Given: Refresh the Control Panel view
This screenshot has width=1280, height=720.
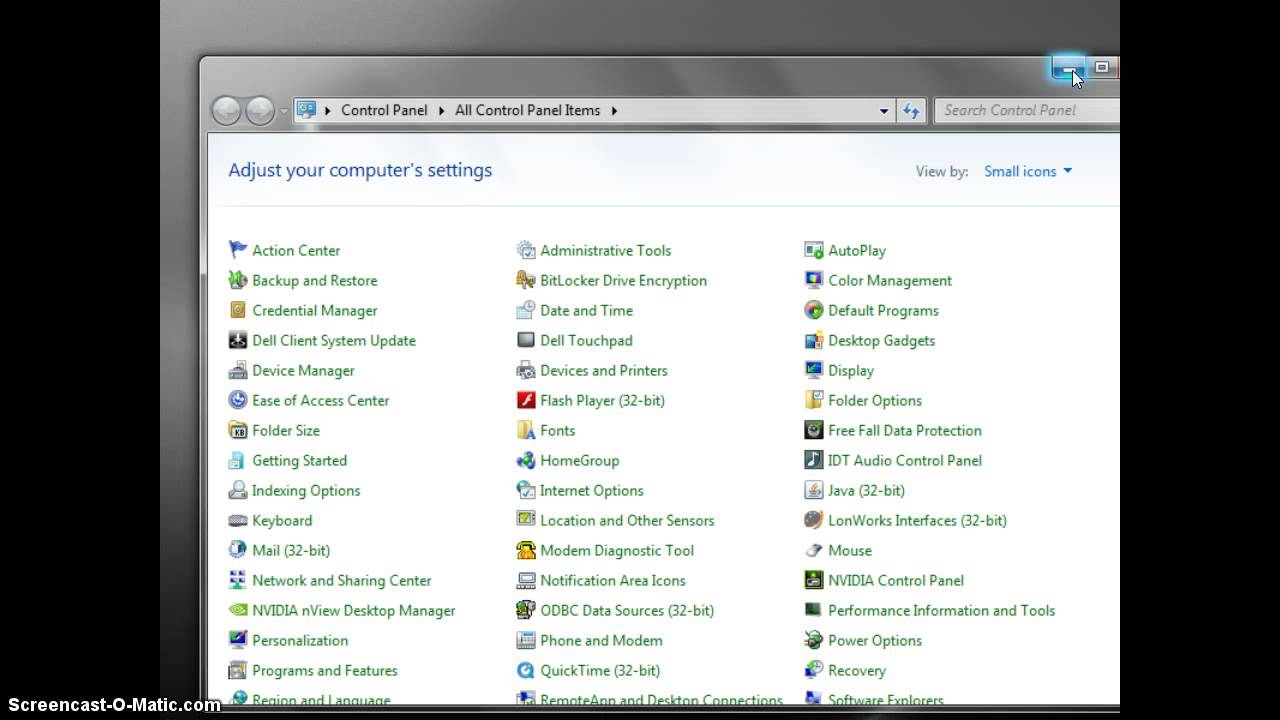Looking at the screenshot, I should tap(911, 111).
